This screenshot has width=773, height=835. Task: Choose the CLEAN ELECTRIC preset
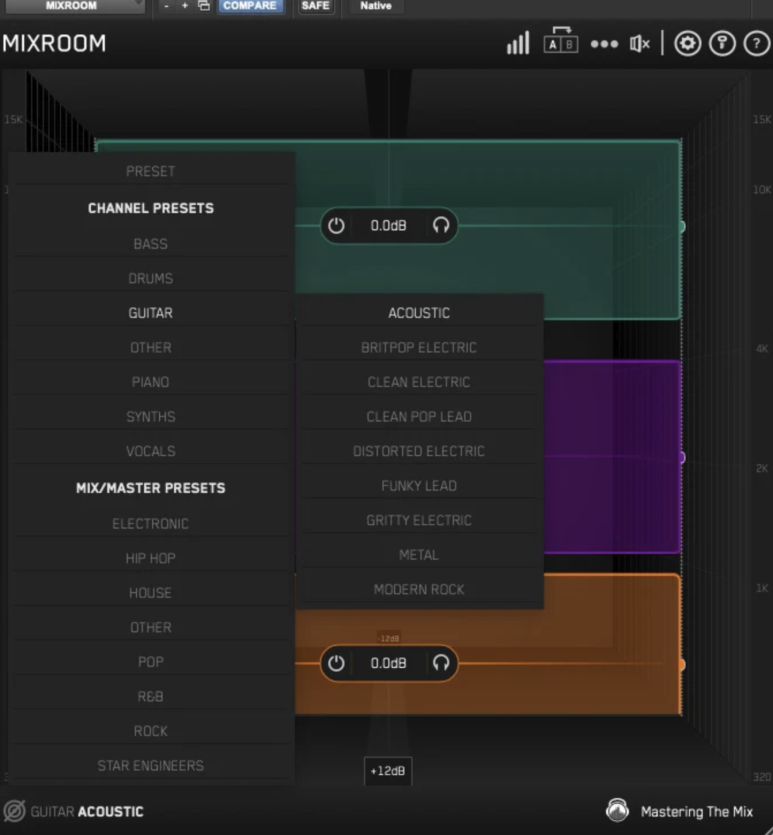tap(419, 382)
